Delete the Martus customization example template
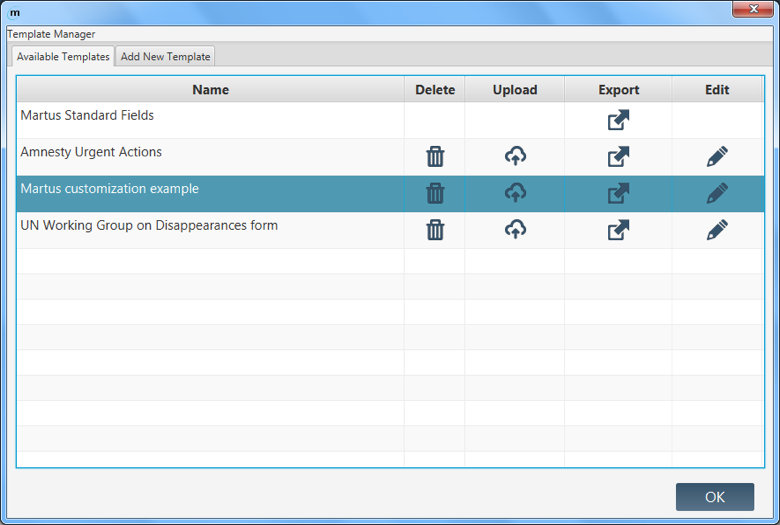The image size is (780, 525). (x=435, y=194)
